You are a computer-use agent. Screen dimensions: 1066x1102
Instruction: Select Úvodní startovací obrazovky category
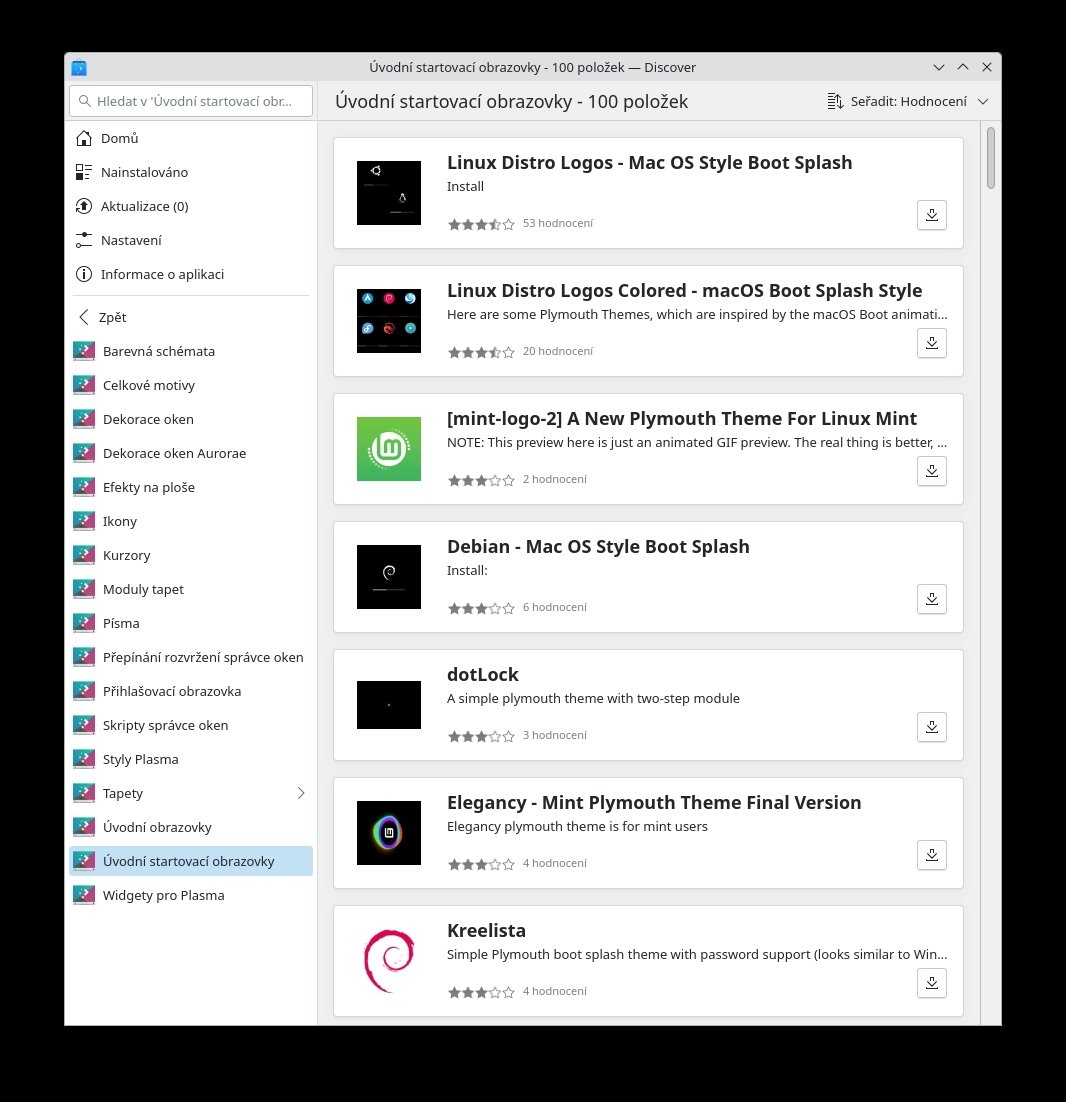[190, 862]
